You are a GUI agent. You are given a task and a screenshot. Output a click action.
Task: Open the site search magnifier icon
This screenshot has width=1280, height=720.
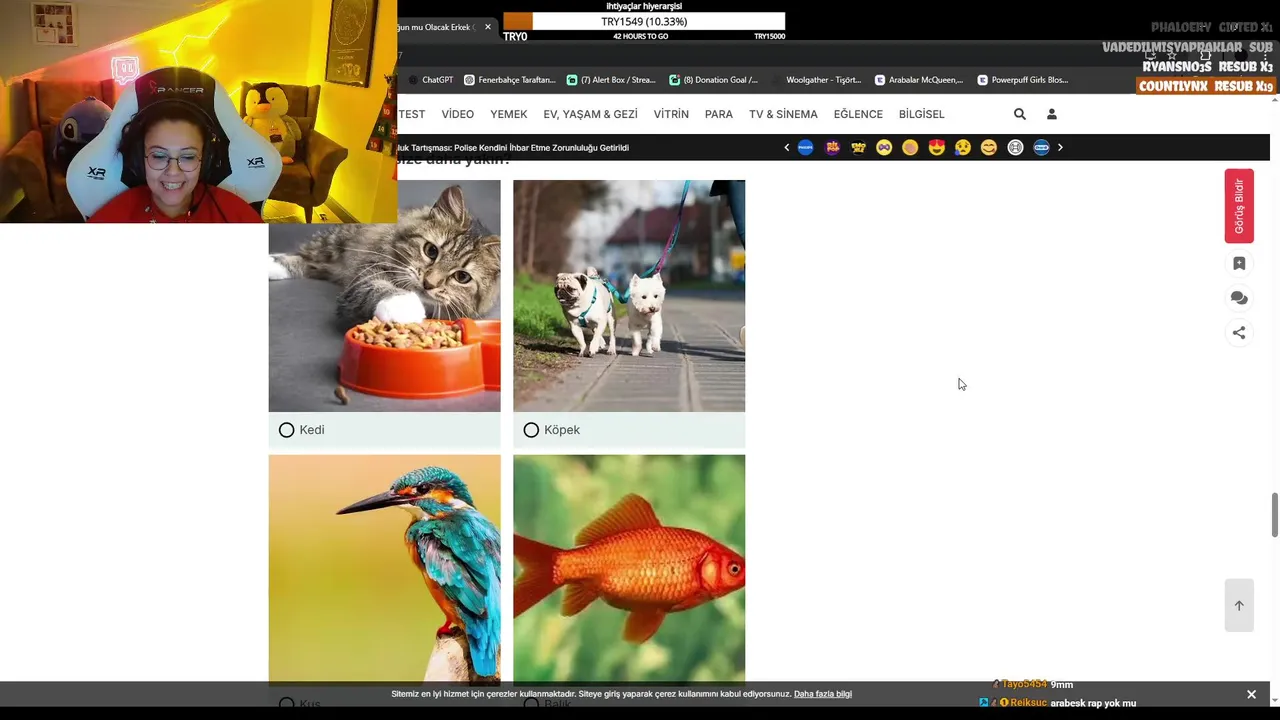pyautogui.click(x=1020, y=114)
